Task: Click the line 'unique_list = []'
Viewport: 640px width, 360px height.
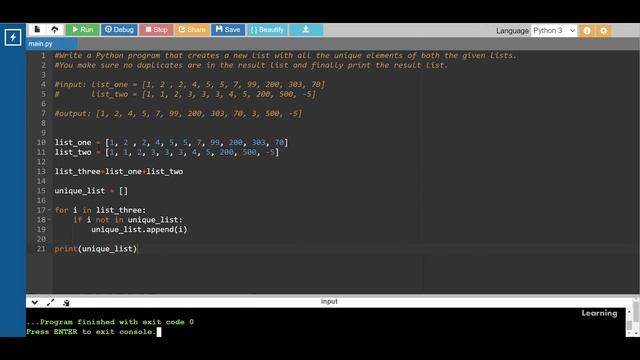Action: (91, 191)
